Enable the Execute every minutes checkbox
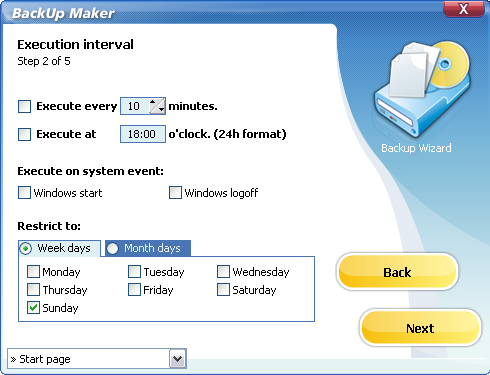Image resolution: width=490 pixels, height=375 pixels. [x=24, y=106]
